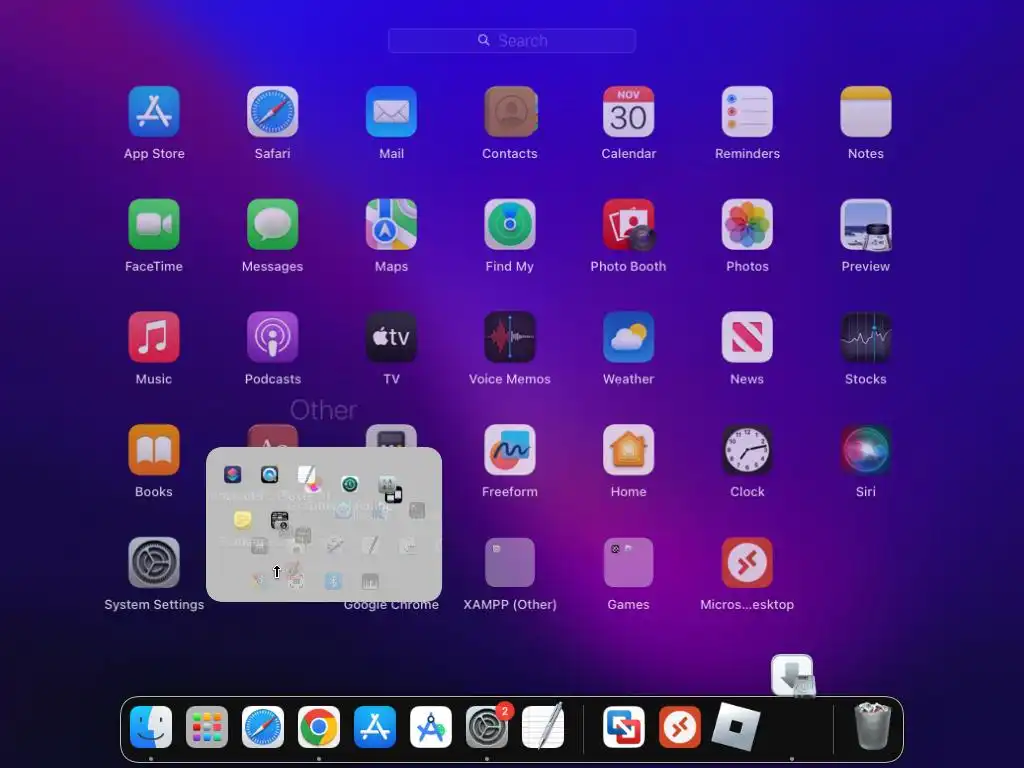This screenshot has width=1024, height=768.
Task: Click the App Store icon in the Dock
Action: (375, 727)
